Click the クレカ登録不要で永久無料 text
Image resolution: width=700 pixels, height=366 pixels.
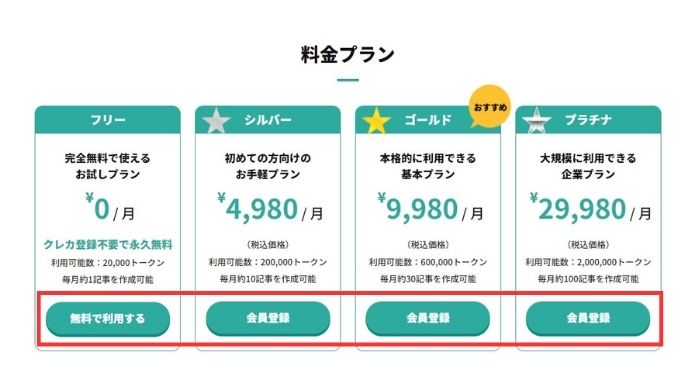(x=108, y=245)
